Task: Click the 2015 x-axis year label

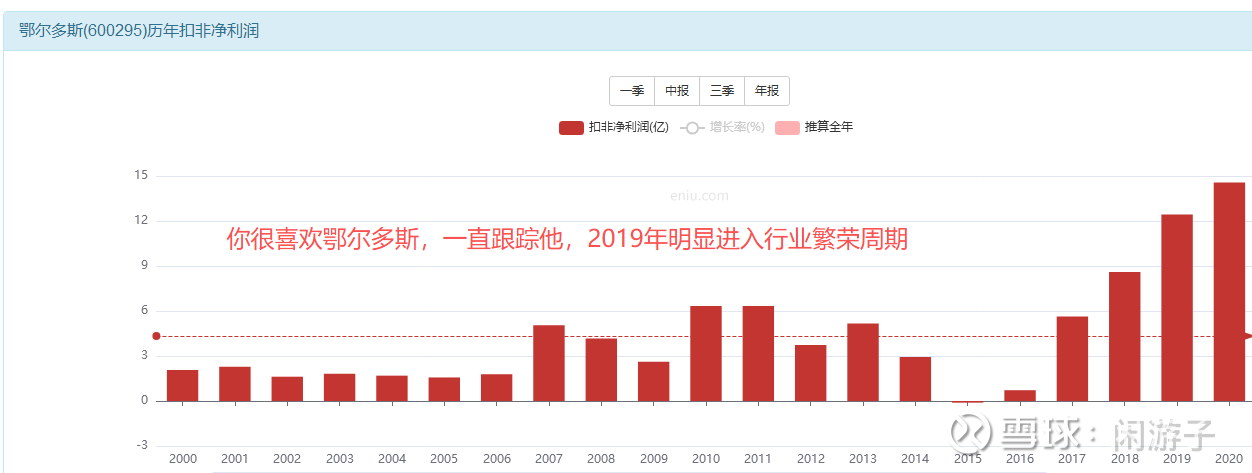Action: click(x=967, y=459)
